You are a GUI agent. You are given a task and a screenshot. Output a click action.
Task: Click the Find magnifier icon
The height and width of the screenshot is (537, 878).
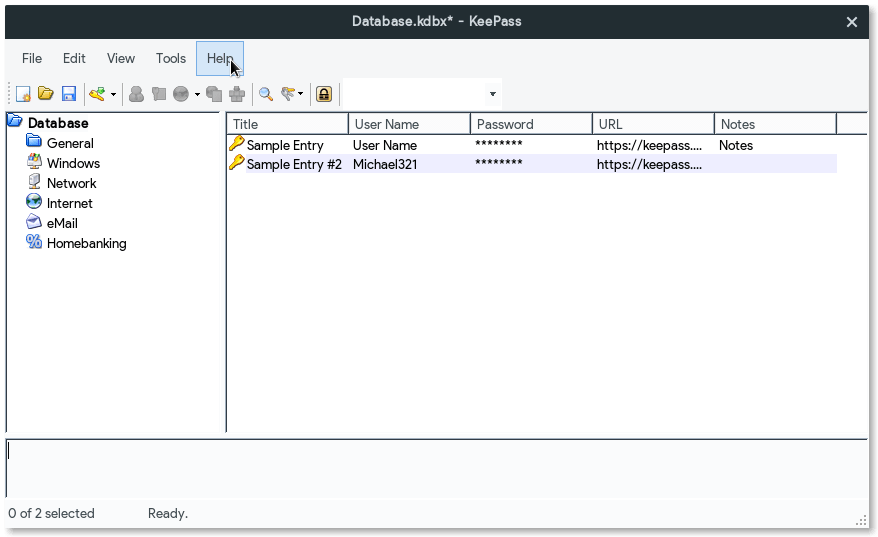click(266, 94)
